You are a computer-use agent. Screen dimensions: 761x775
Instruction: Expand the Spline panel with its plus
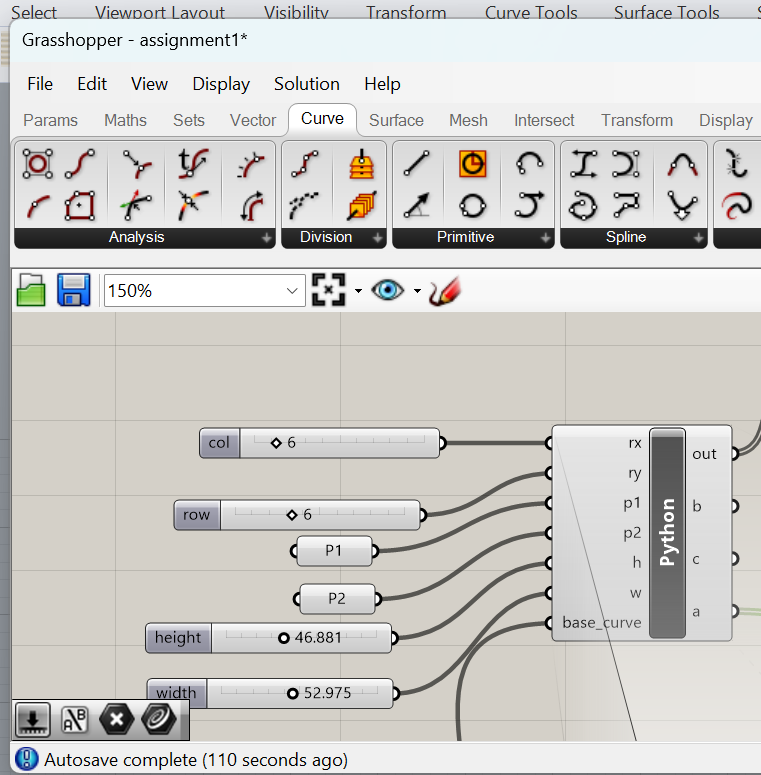698,238
